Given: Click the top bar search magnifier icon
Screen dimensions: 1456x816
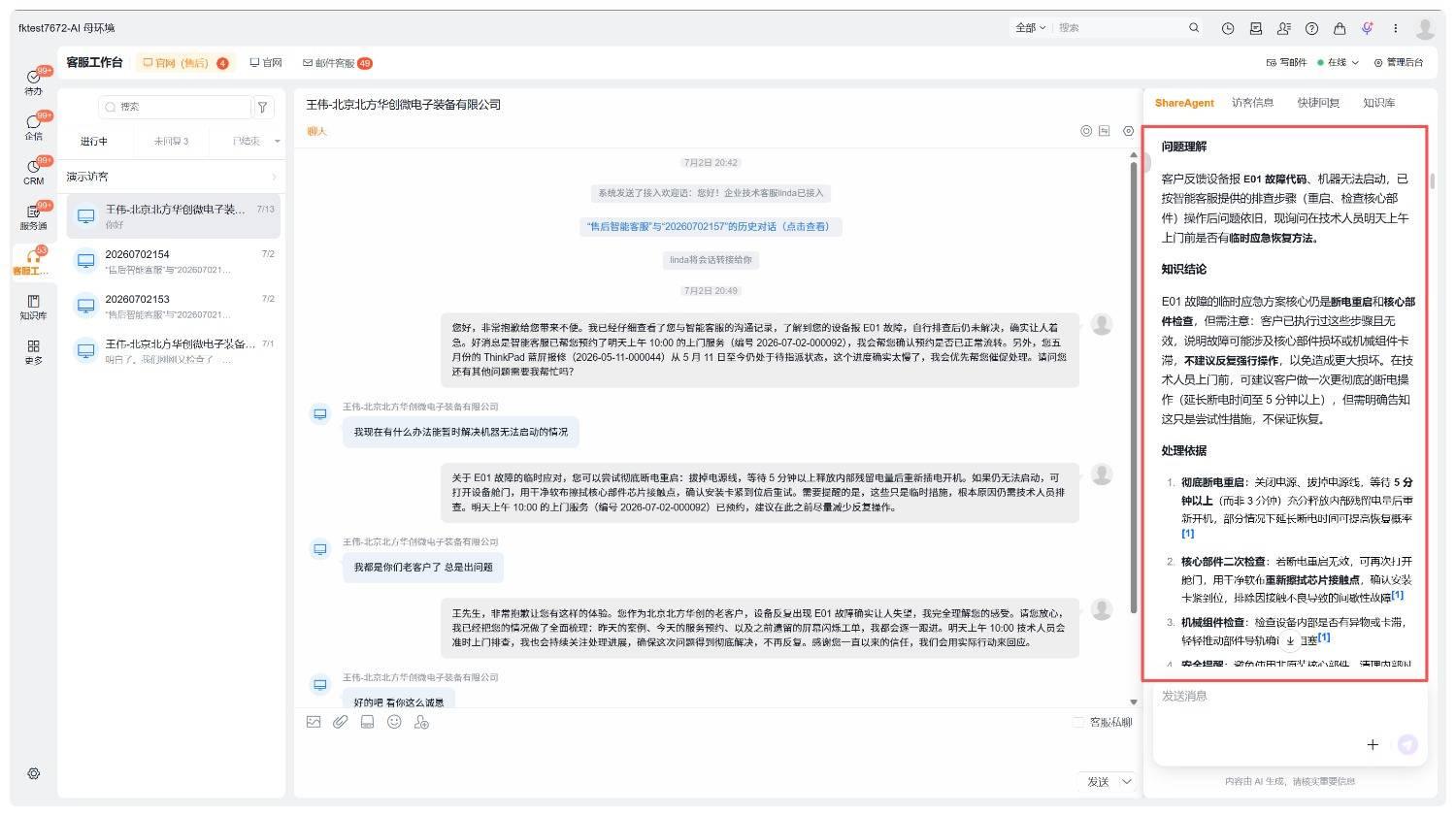Looking at the screenshot, I should click(x=1194, y=28).
